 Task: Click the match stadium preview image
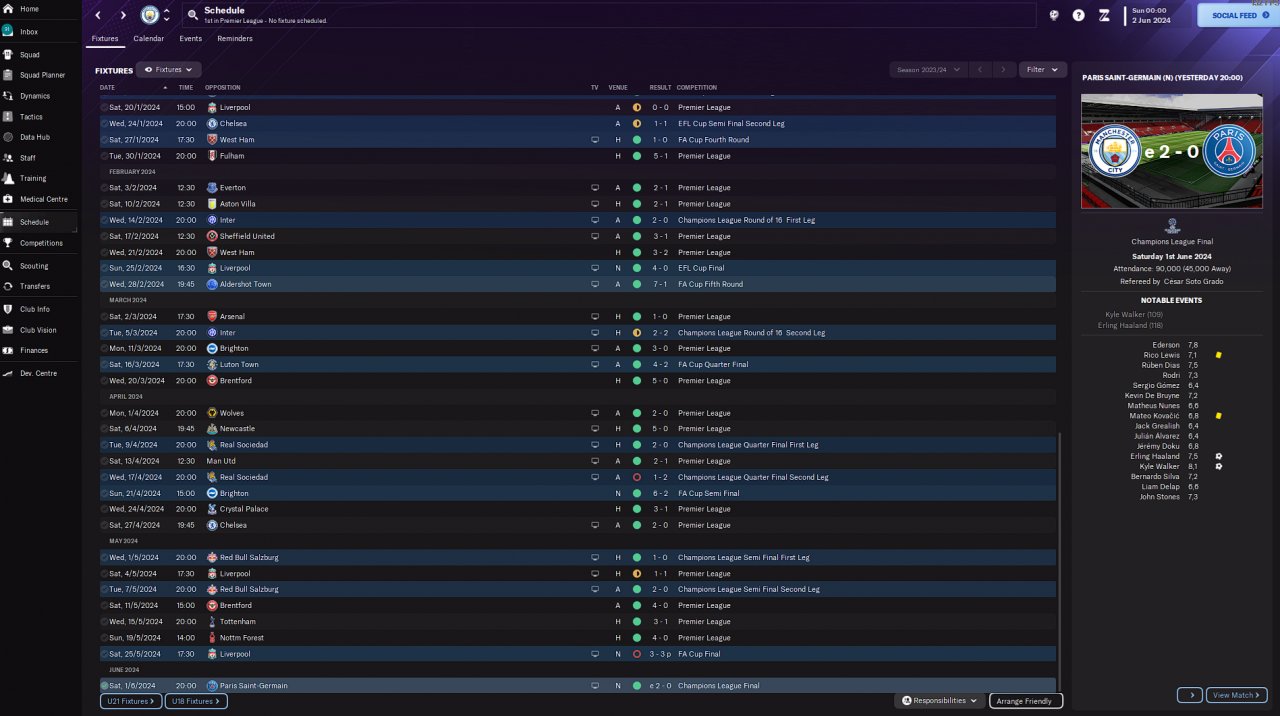pyautogui.click(x=1174, y=151)
